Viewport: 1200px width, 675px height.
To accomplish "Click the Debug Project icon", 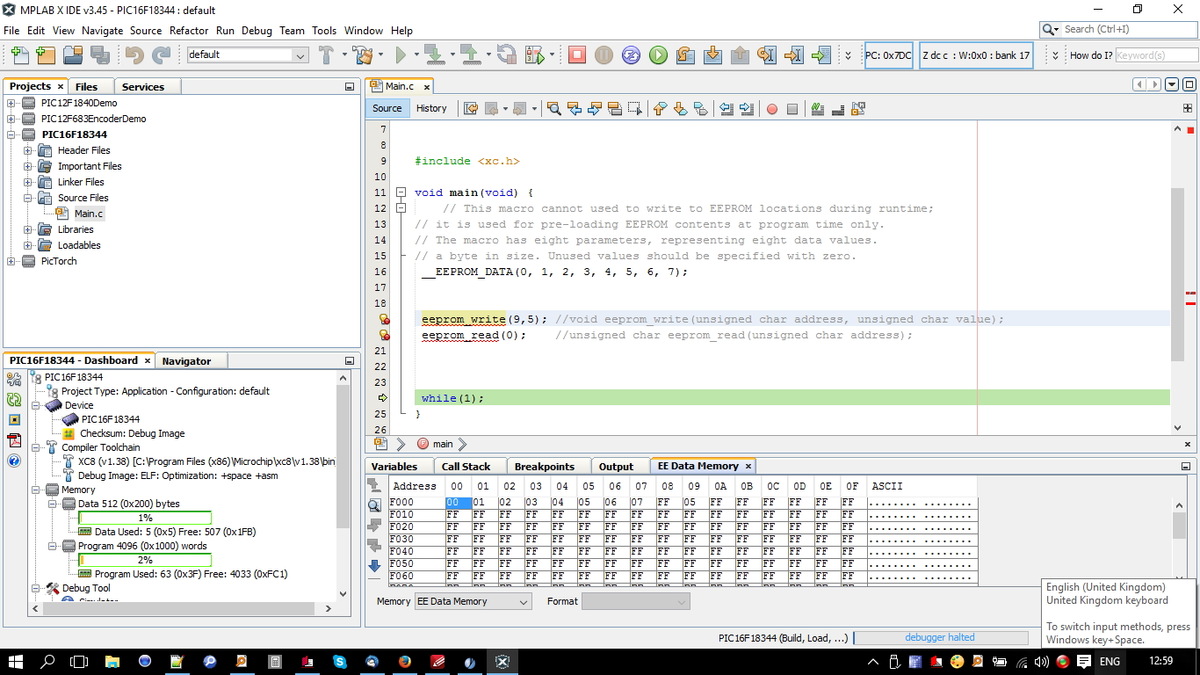I will point(534,55).
